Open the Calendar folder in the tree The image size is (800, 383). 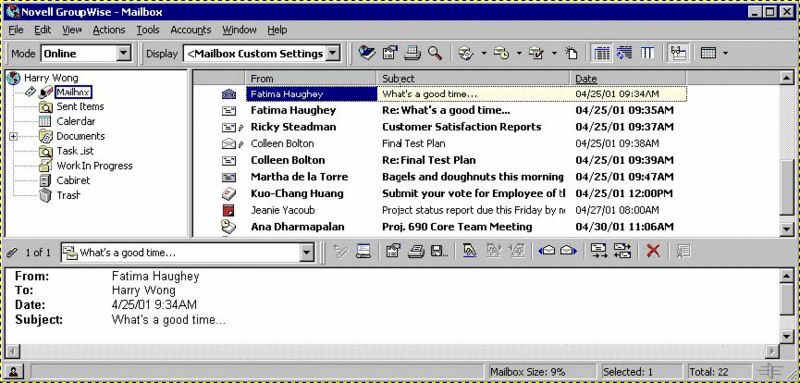click(x=76, y=121)
